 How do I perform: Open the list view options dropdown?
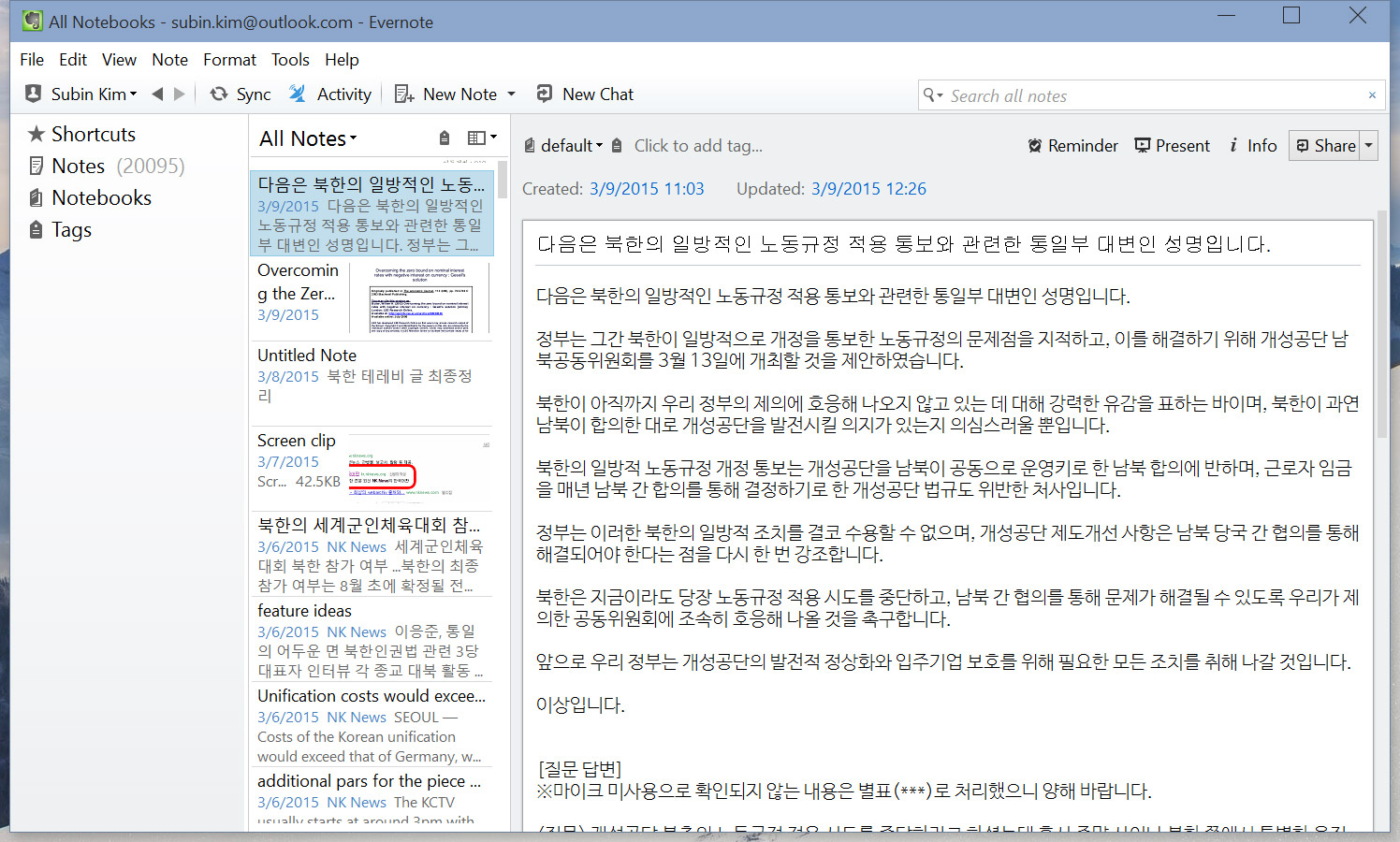[482, 138]
